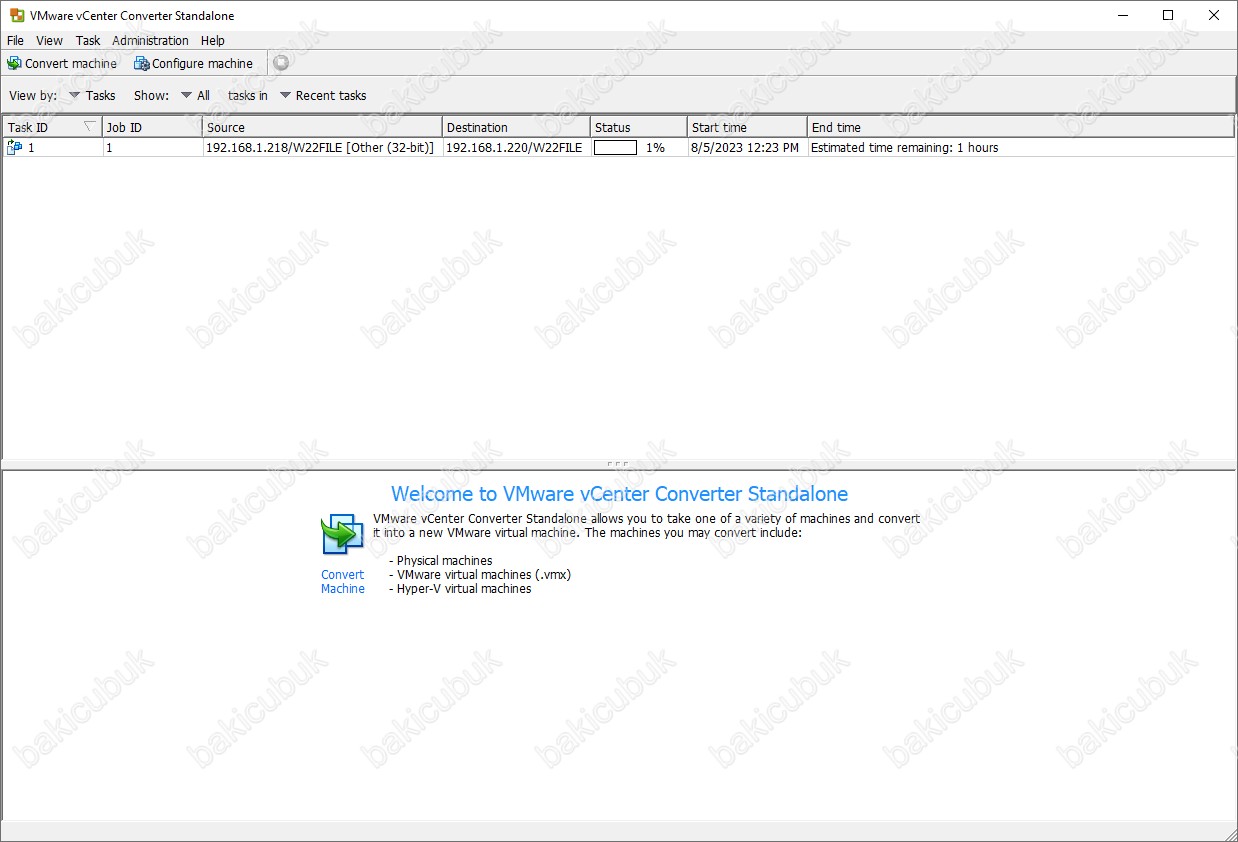Click the Job ID value 1 cell
The height and width of the screenshot is (842, 1238).
pos(153,147)
